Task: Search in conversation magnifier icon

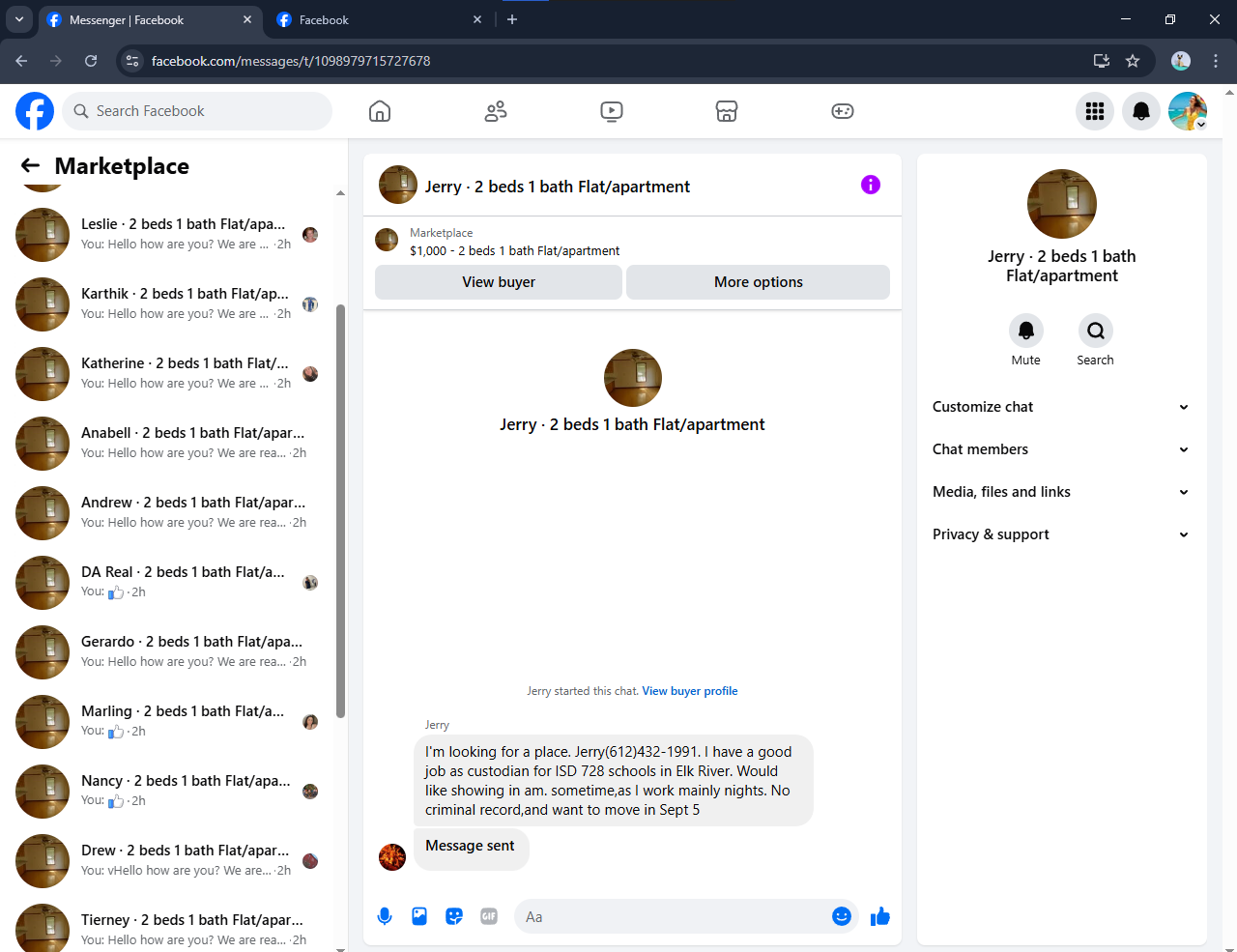Action: pos(1096,331)
